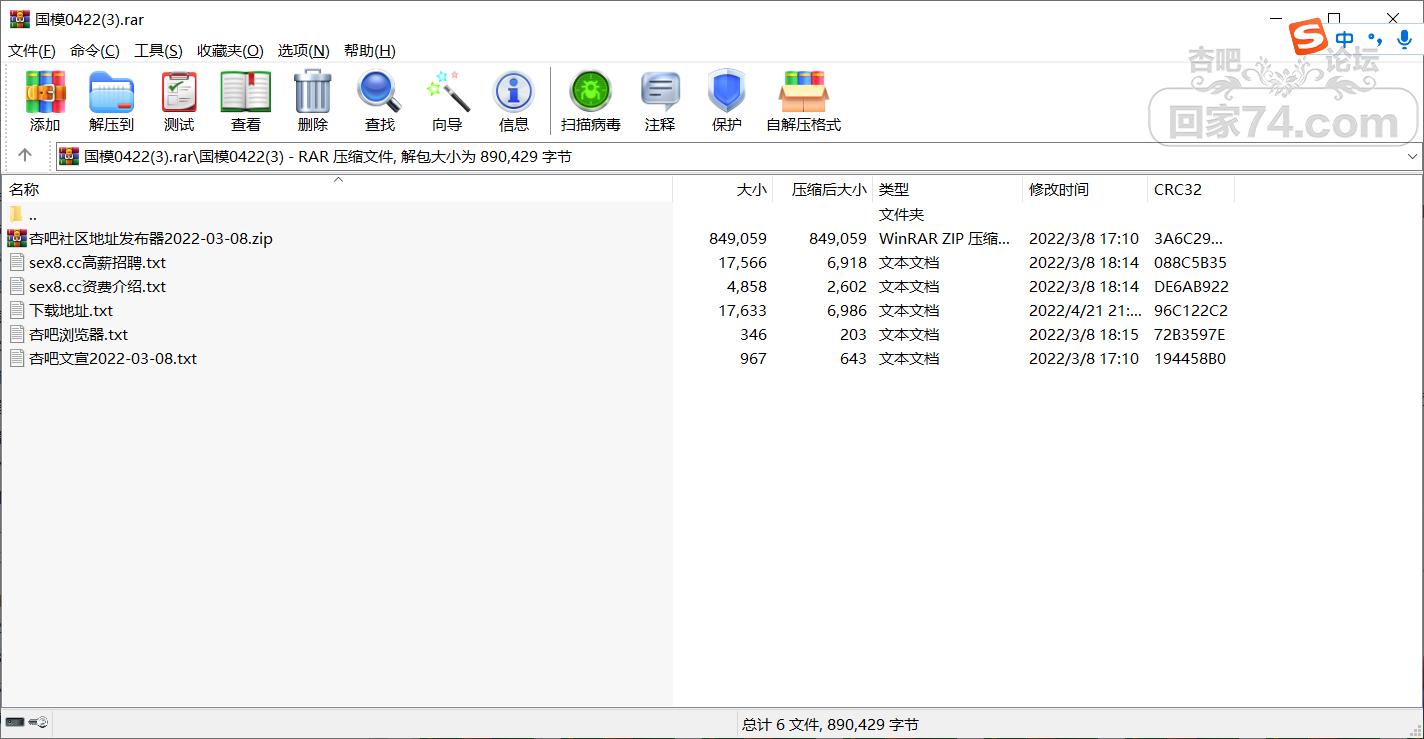Screen dimensions: 1424x739
Task: Click the View (查看) book icon
Action: (246, 92)
